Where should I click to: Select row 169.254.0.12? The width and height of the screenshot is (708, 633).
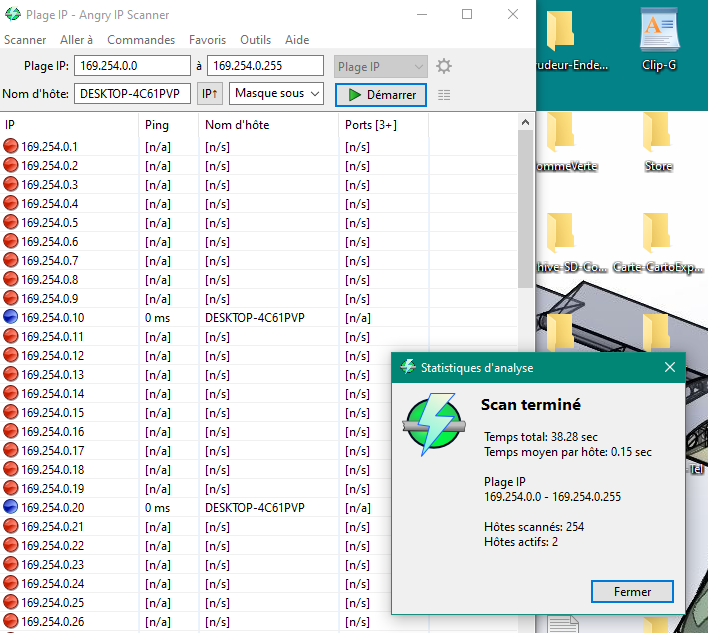point(196,355)
